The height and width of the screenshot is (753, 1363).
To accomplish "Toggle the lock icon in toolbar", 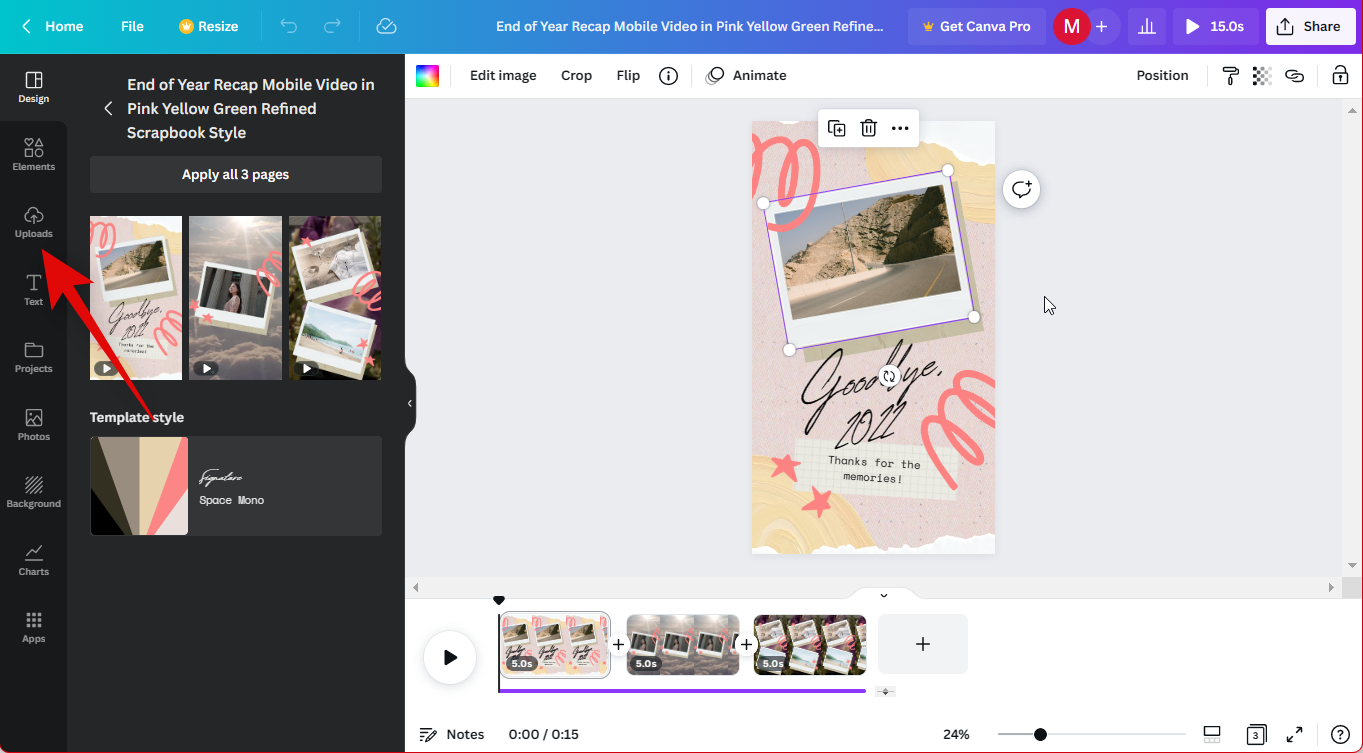I will pyautogui.click(x=1339, y=76).
